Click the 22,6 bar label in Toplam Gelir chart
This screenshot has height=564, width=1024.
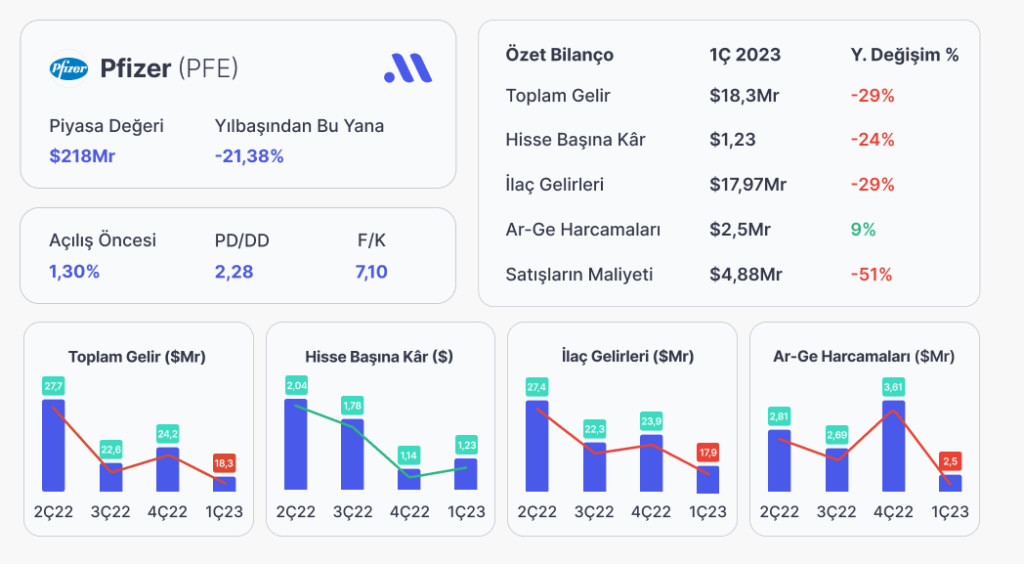(110, 450)
